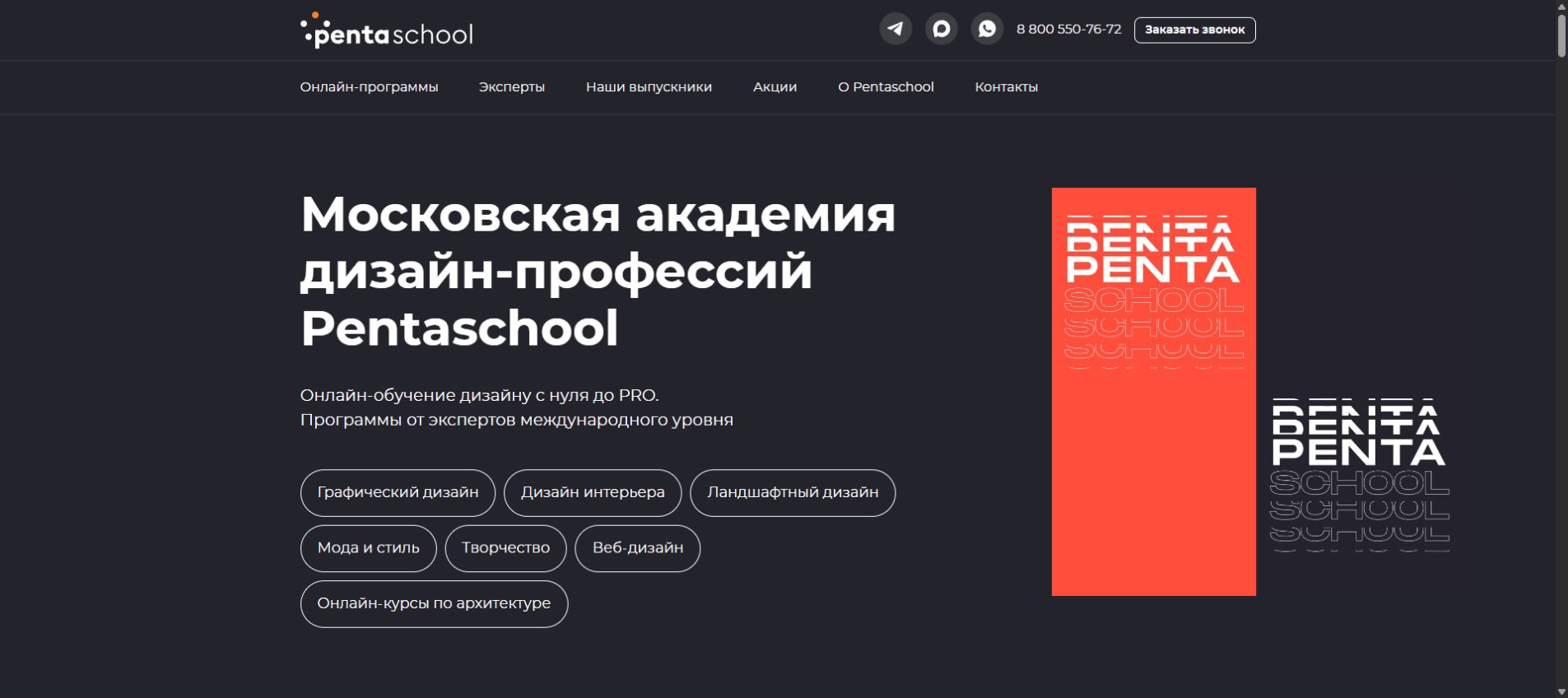Go to homepage via Pentaschool logo
Image resolution: width=1568 pixels, height=698 pixels.
387,30
